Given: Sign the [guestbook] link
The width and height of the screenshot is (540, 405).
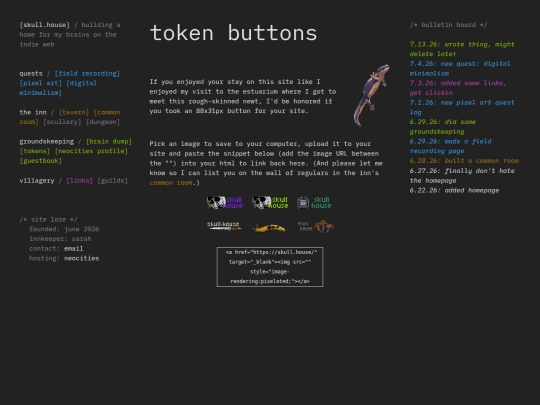Looking at the screenshot, I should point(41,161).
